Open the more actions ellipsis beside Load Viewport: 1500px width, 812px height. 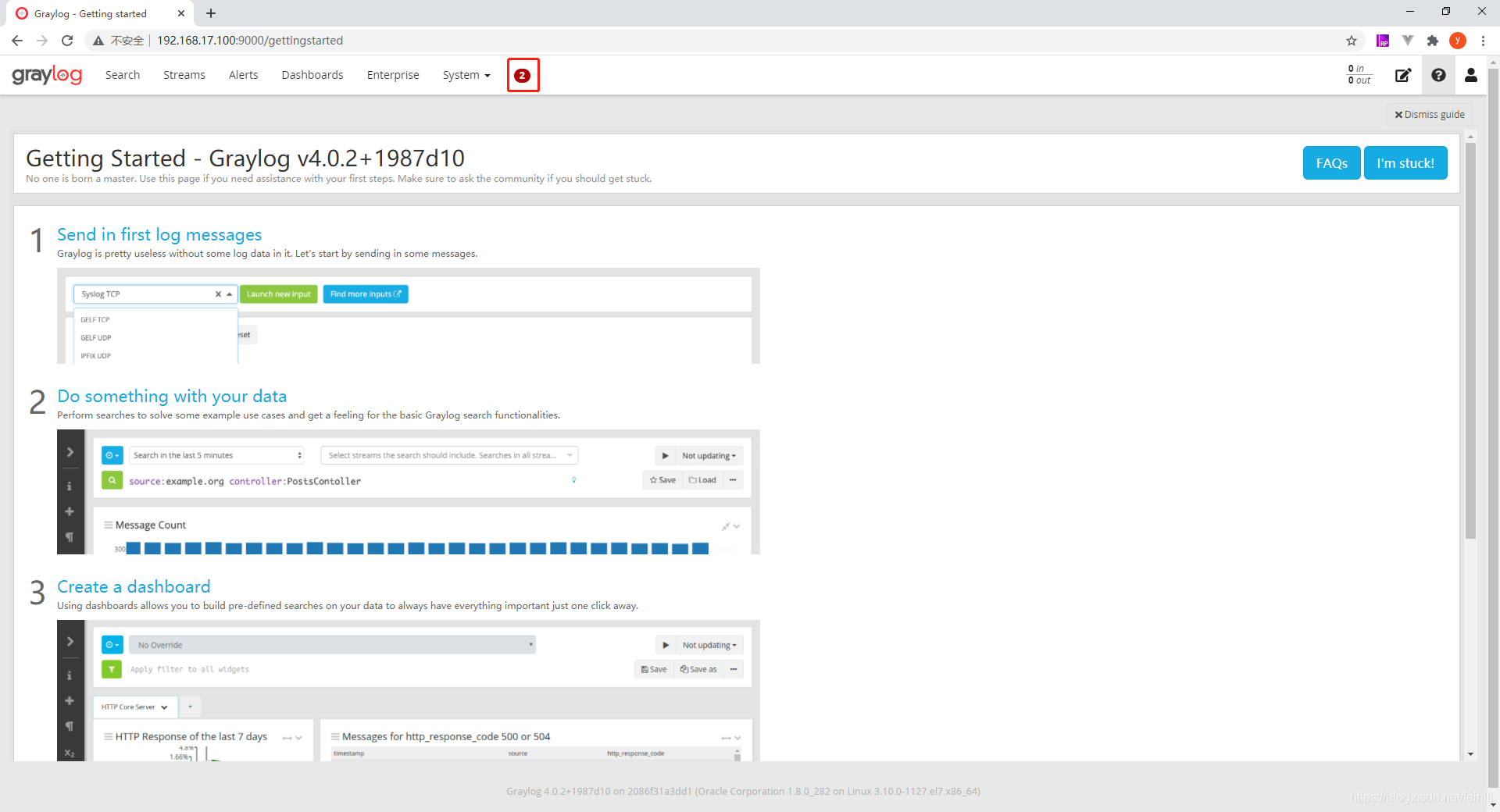733,480
